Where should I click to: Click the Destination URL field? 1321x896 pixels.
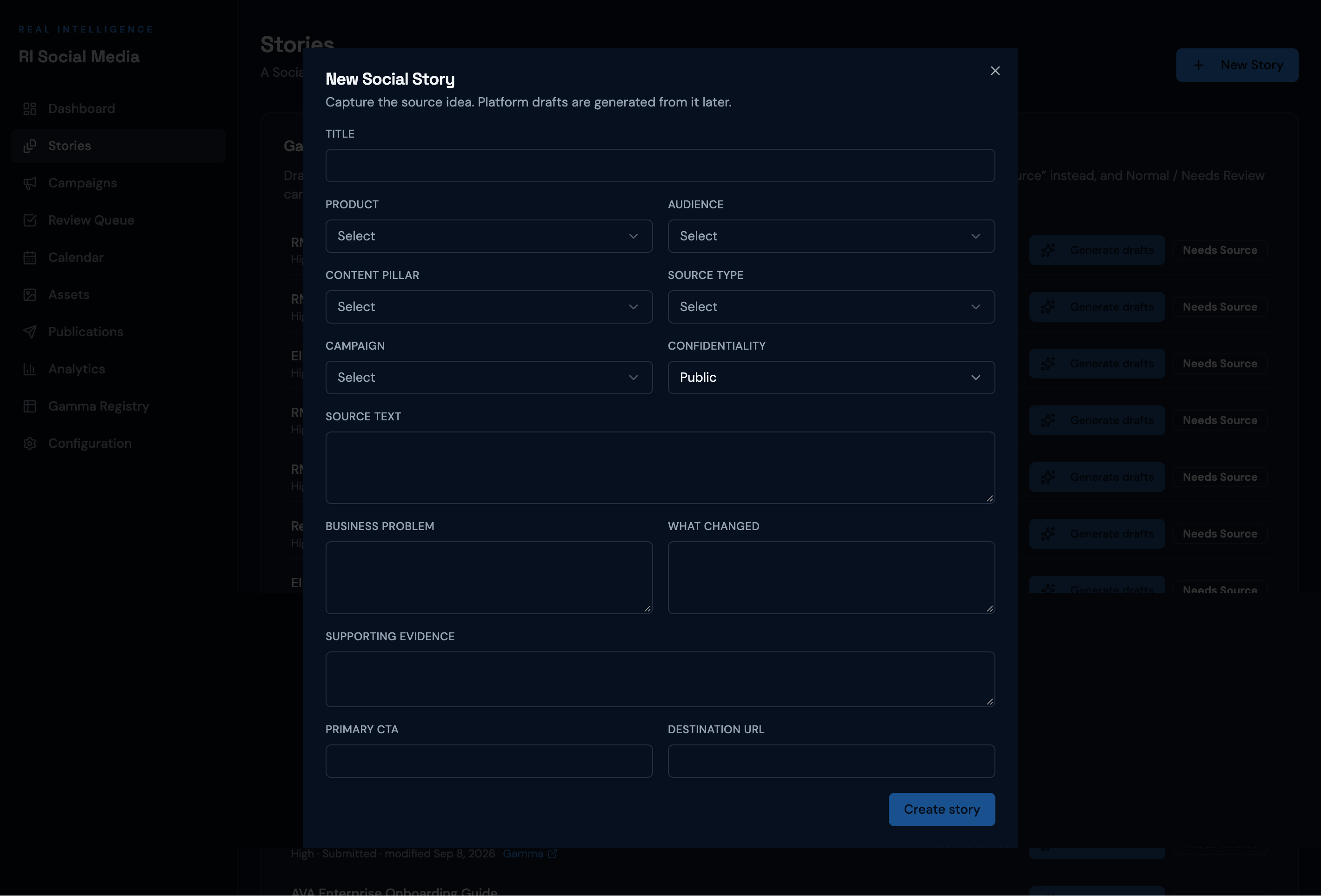pyautogui.click(x=831, y=761)
